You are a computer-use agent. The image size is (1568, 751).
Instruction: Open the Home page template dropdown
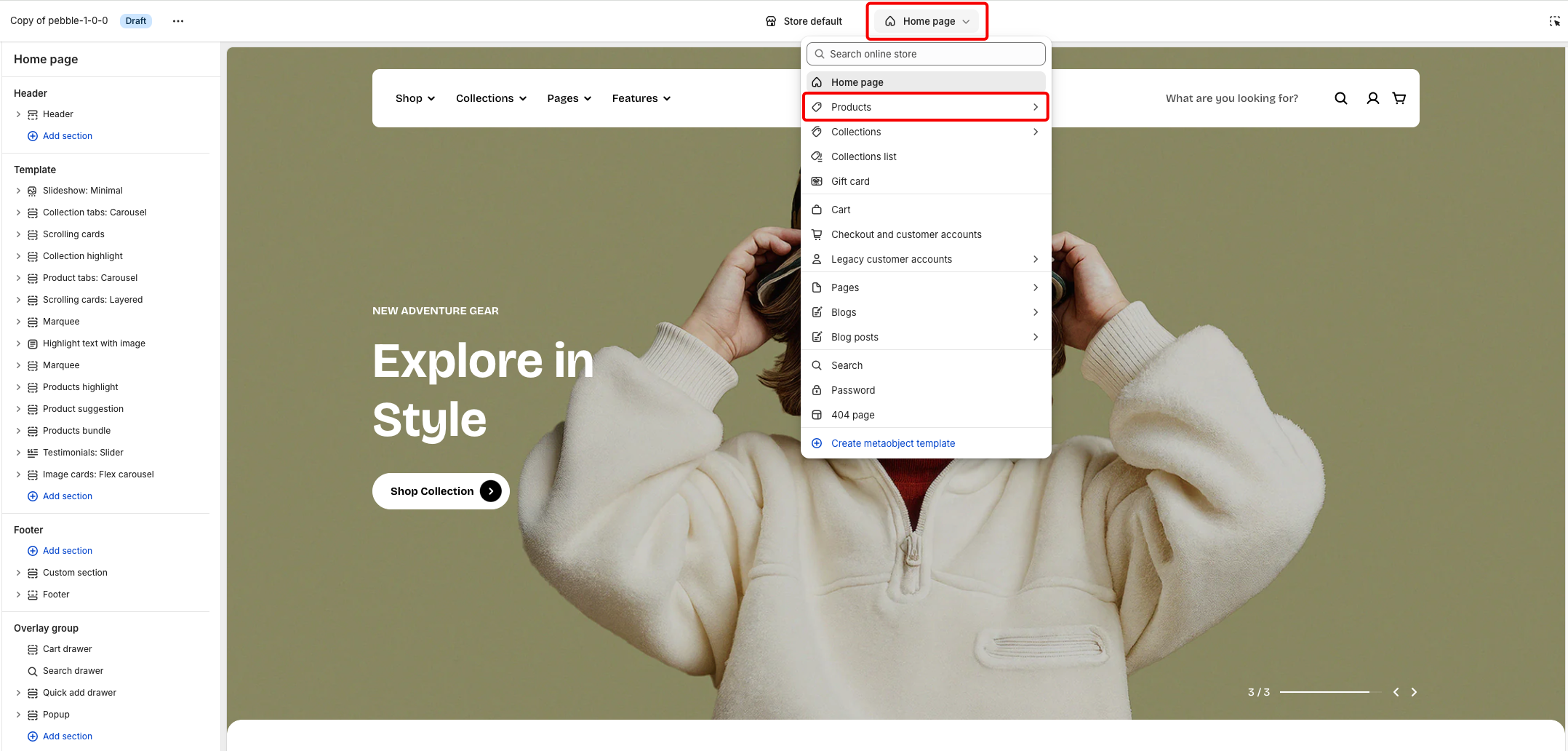click(927, 21)
